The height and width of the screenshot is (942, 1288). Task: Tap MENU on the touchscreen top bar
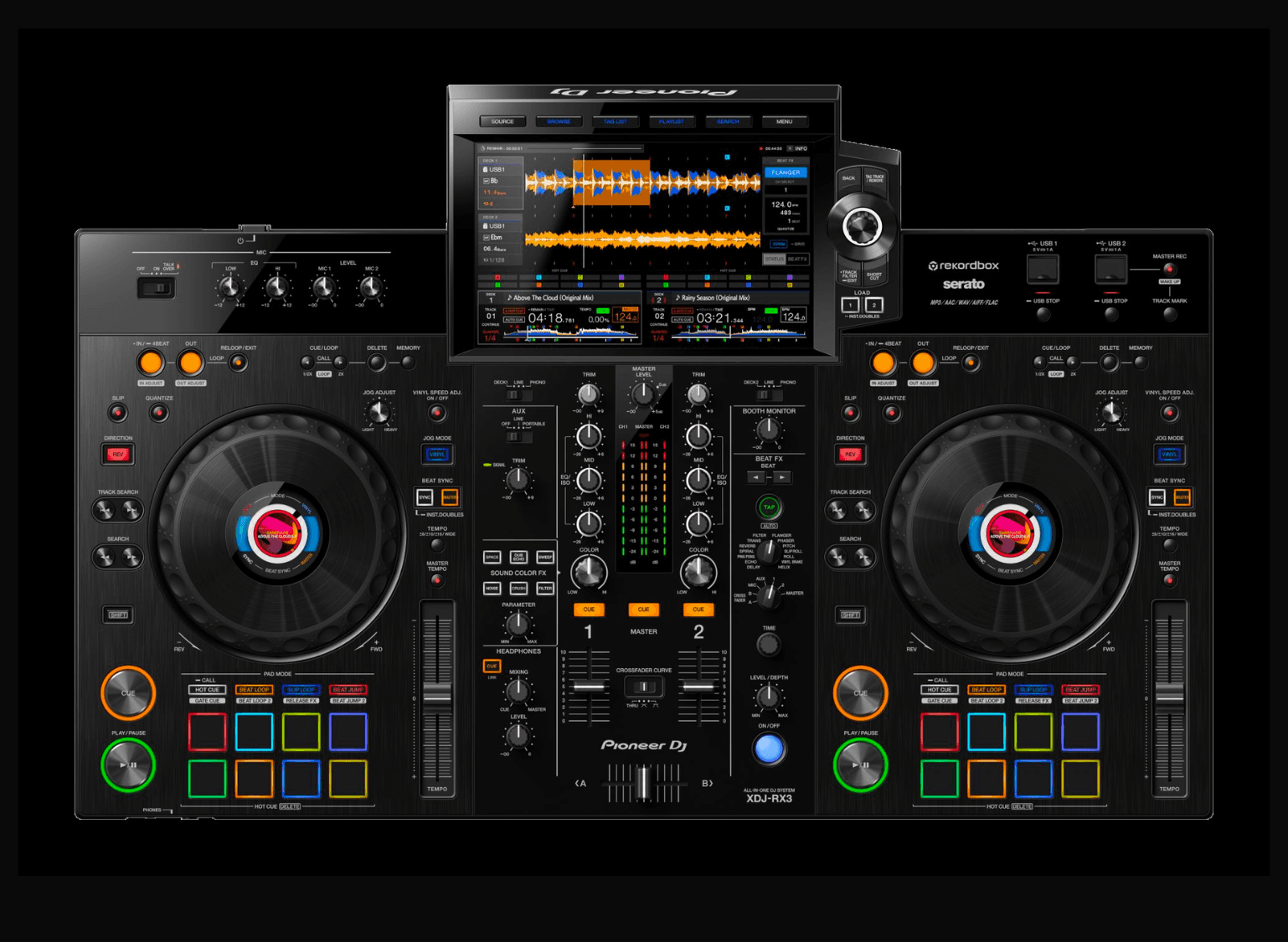pyautogui.click(x=784, y=121)
